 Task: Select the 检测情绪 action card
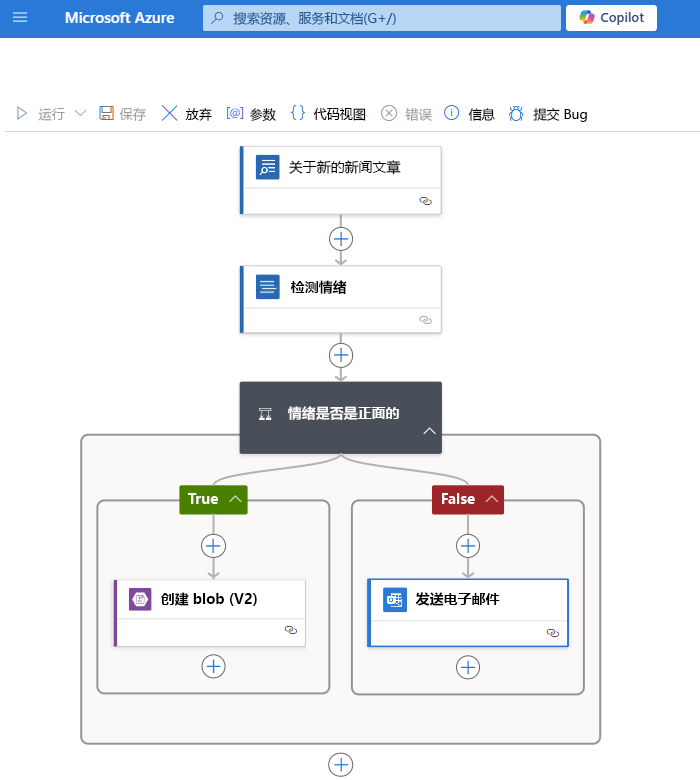[x=341, y=299]
